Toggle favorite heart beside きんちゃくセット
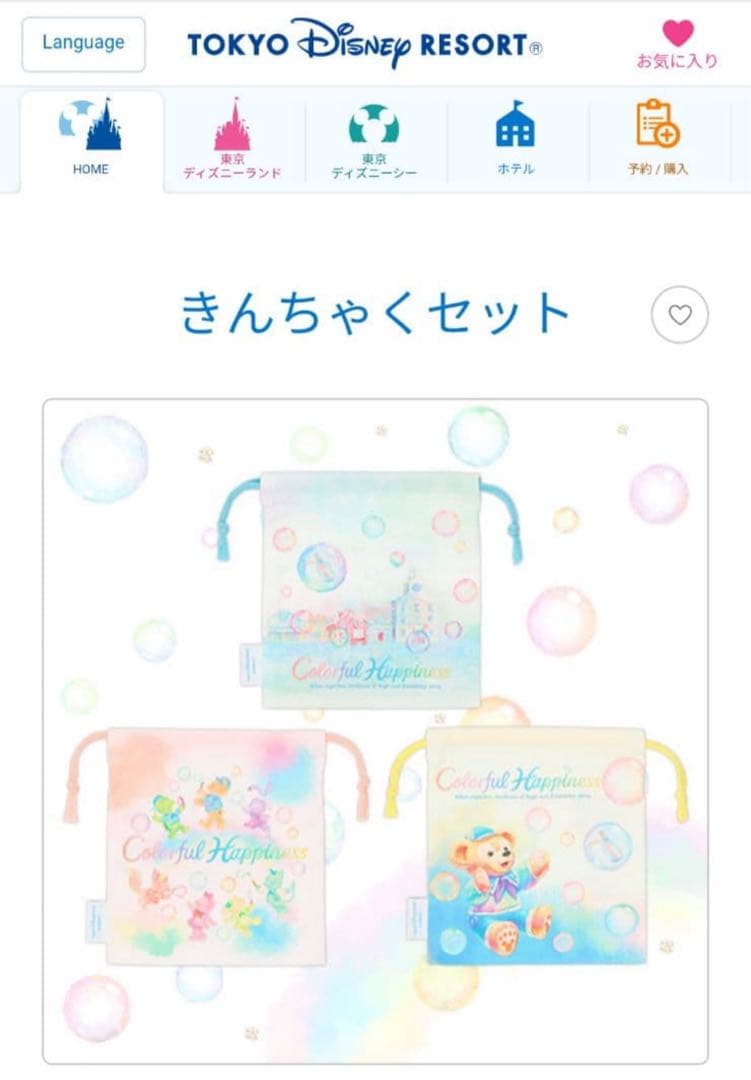The width and height of the screenshot is (751, 1080). click(x=680, y=315)
